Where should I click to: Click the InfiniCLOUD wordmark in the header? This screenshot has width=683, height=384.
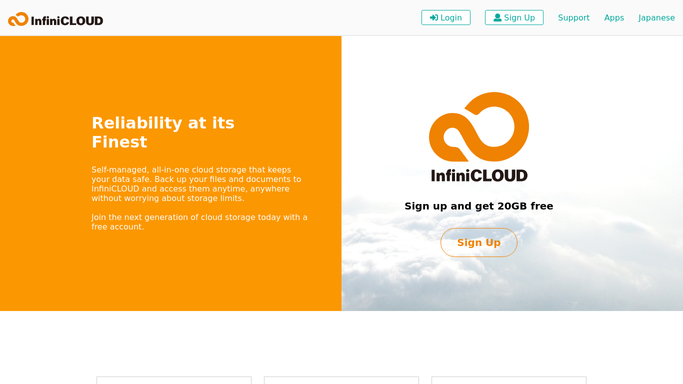(x=67, y=20)
